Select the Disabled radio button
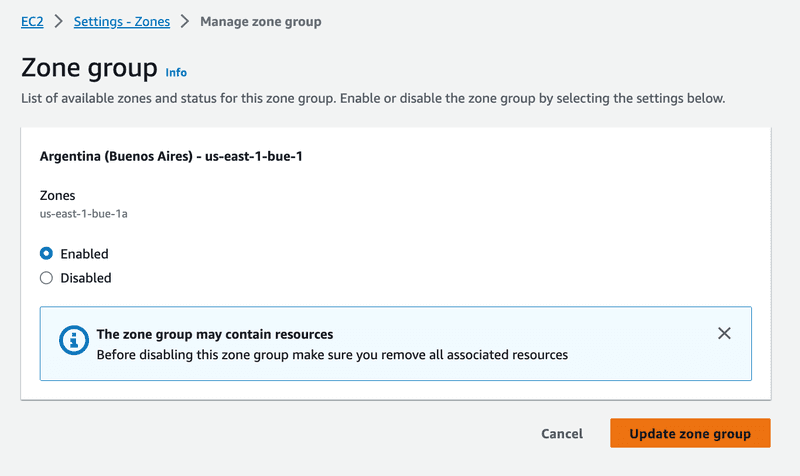The width and height of the screenshot is (800, 476). point(46,278)
